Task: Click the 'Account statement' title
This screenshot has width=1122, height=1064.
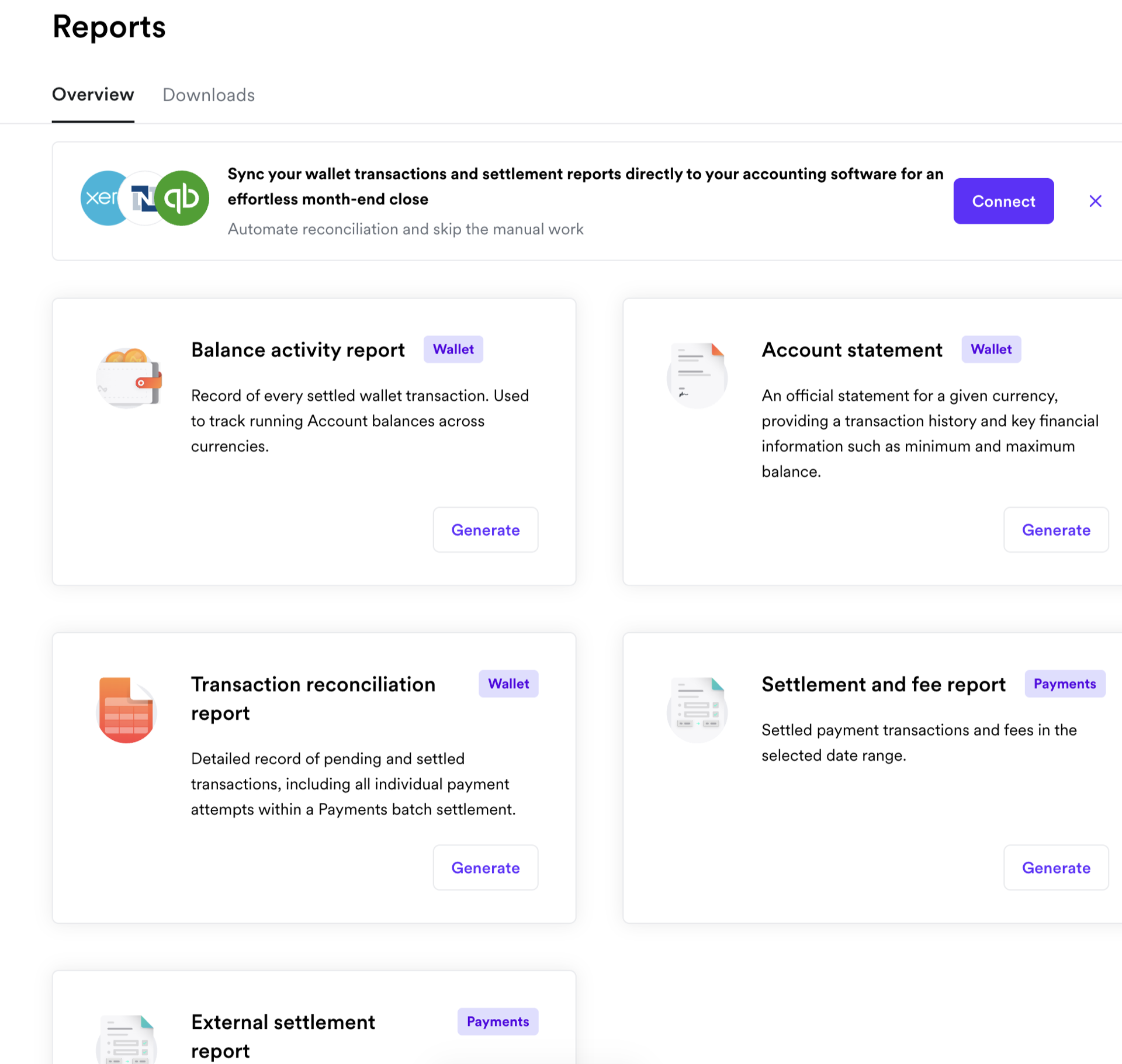Action: 852,349
